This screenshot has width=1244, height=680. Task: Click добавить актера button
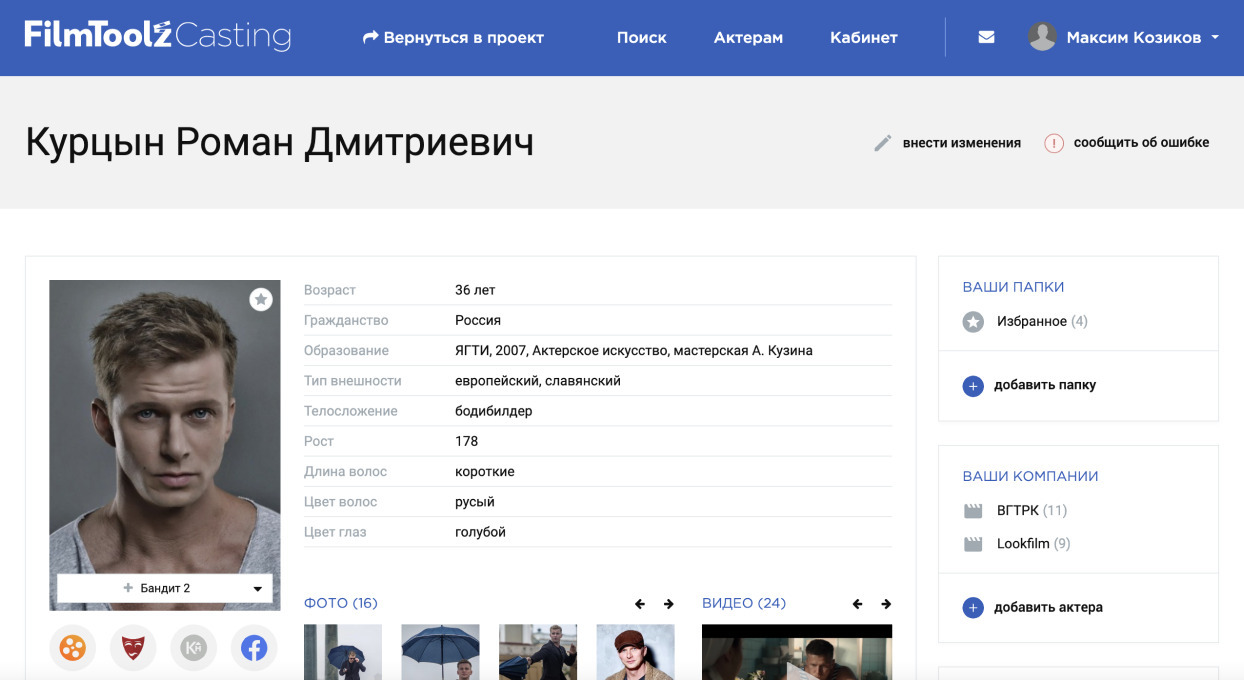1049,608
